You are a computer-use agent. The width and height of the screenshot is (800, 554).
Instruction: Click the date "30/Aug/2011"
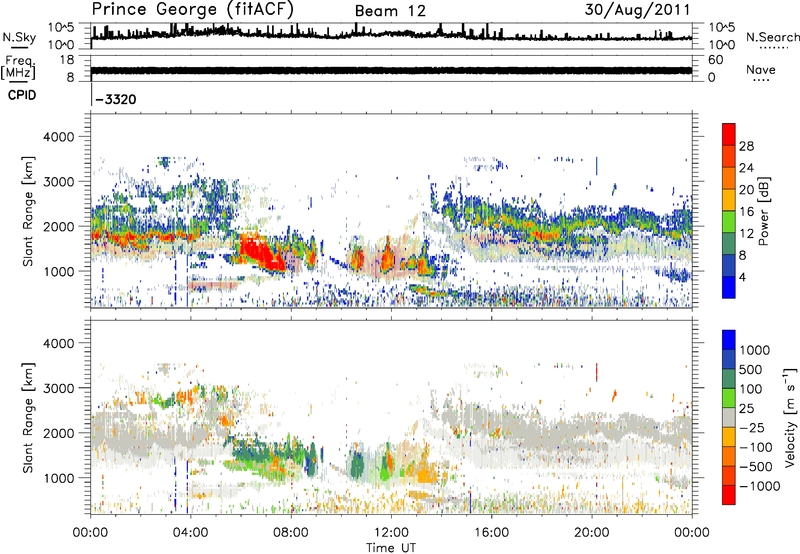point(637,10)
